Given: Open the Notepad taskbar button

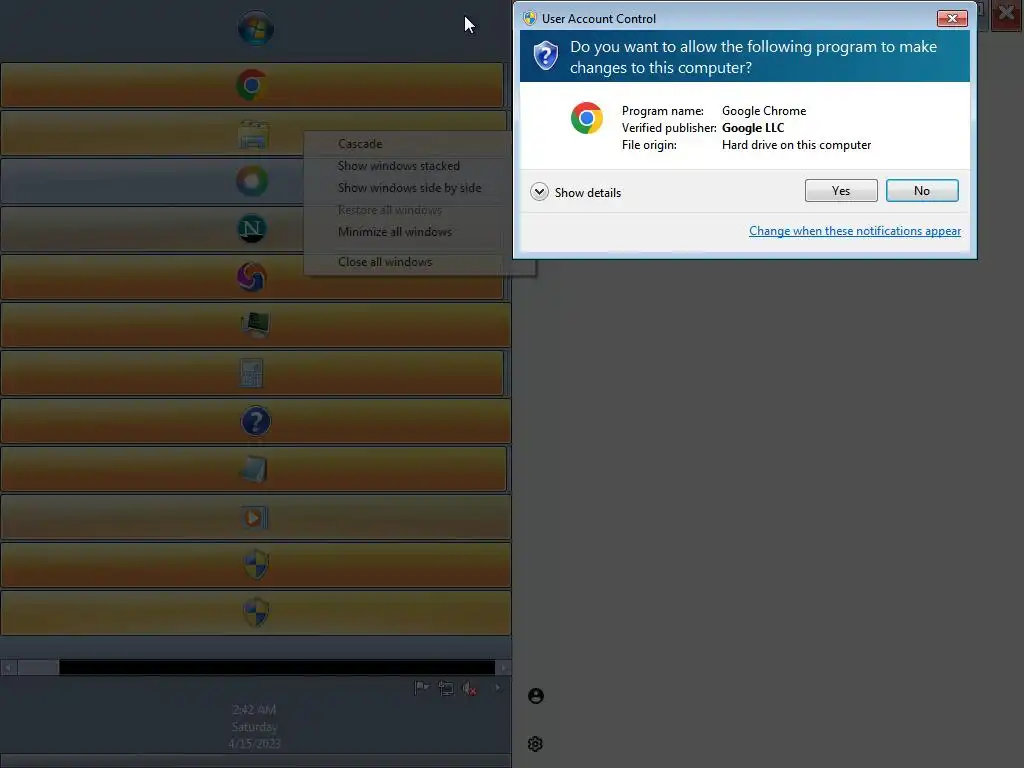Looking at the screenshot, I should coord(253,469).
